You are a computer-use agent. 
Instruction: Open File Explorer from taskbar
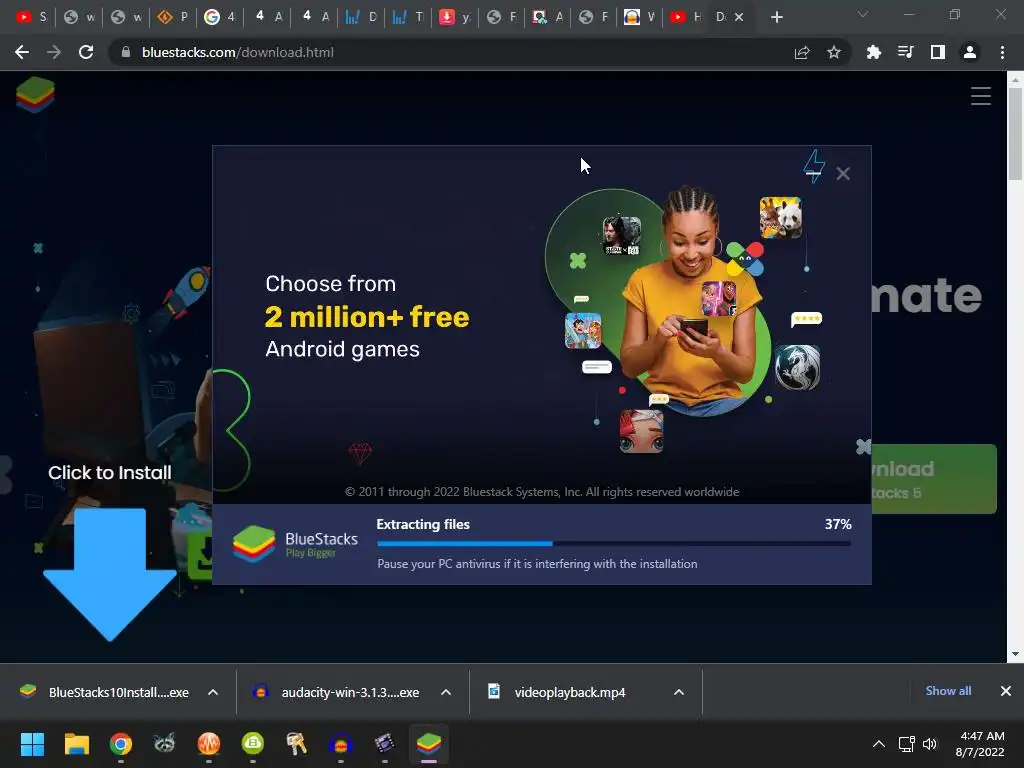[76, 744]
